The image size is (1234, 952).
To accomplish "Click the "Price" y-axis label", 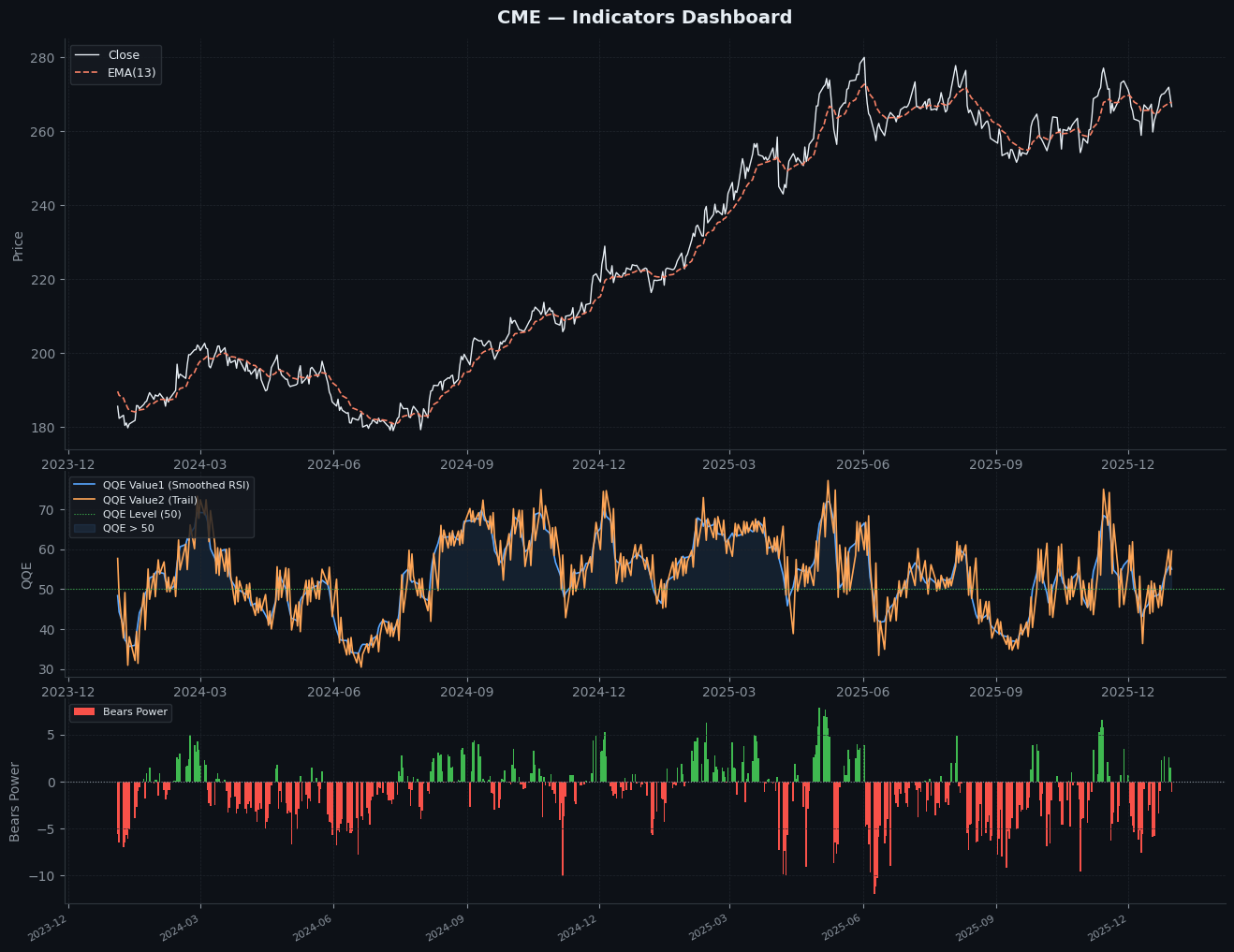I will coord(18,245).
